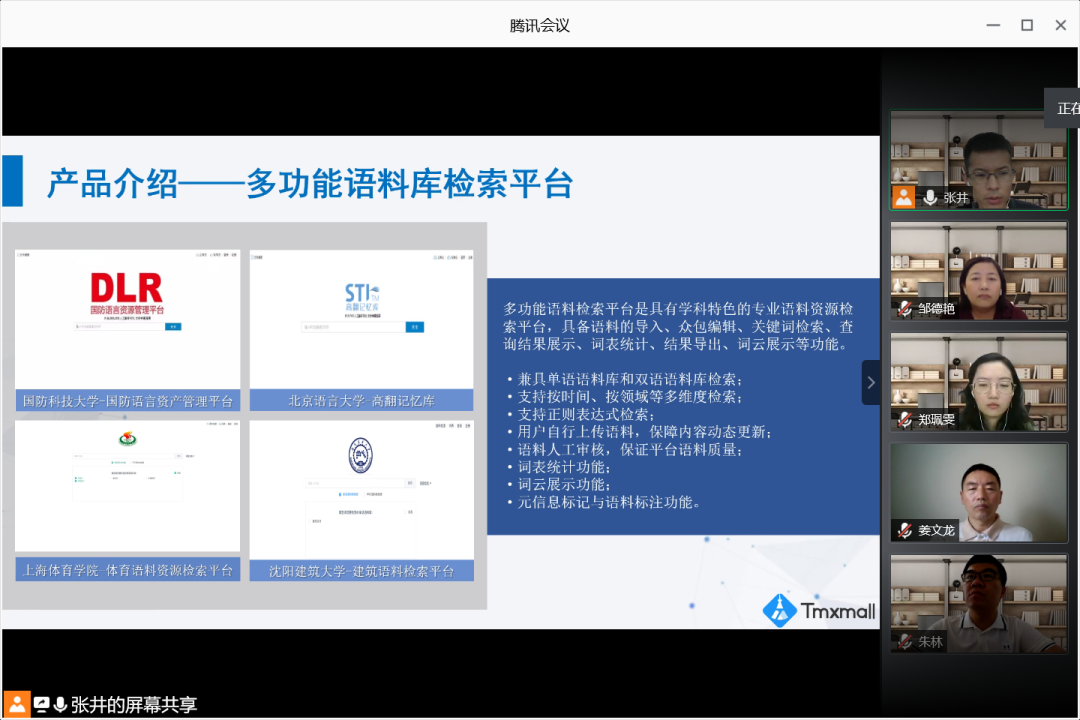Click the muted microphone icon next to 郑珮雯

click(x=904, y=419)
